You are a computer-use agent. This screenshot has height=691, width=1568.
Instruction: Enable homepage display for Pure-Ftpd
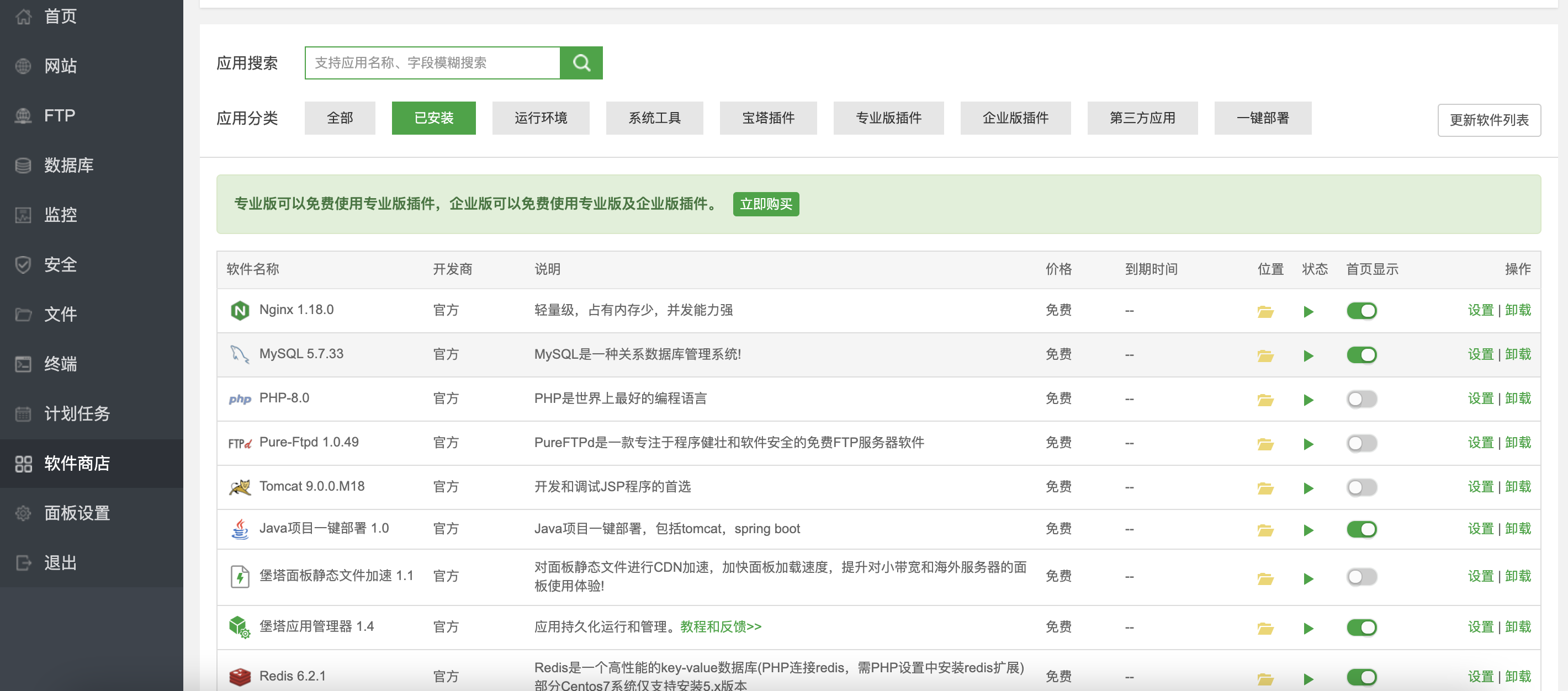pos(1361,443)
